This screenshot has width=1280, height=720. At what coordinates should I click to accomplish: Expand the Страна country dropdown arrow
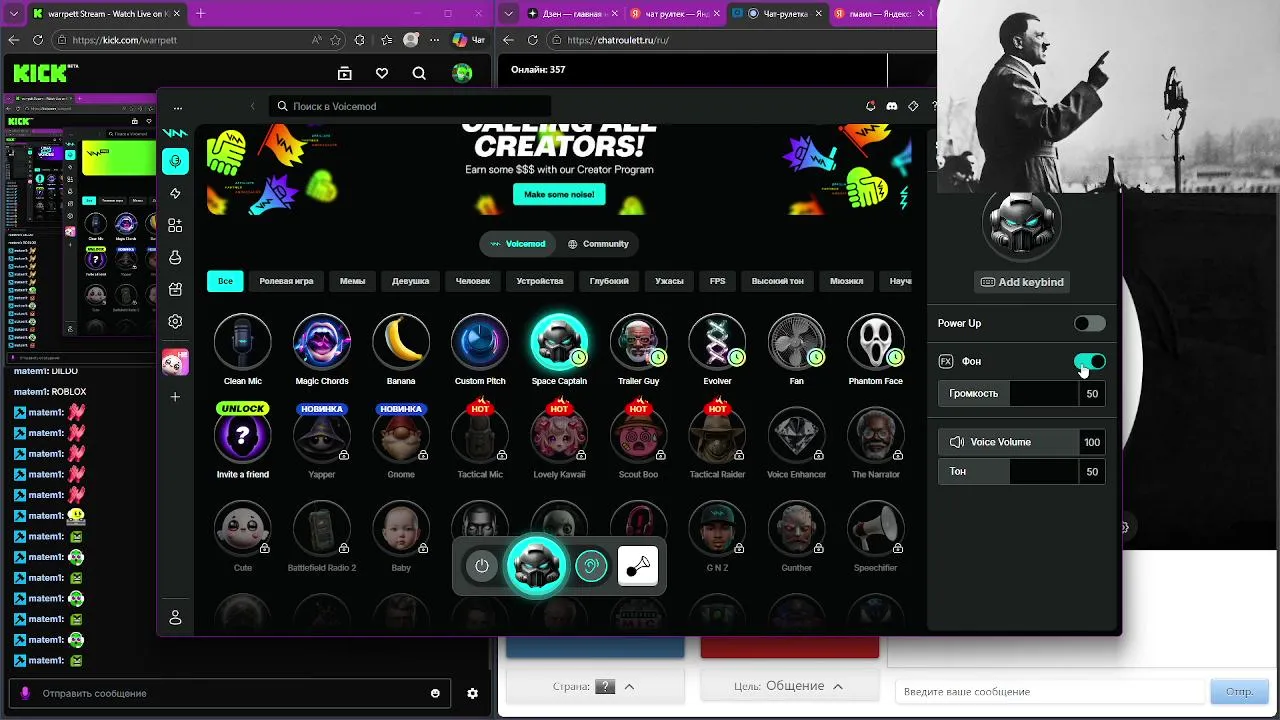pos(629,687)
